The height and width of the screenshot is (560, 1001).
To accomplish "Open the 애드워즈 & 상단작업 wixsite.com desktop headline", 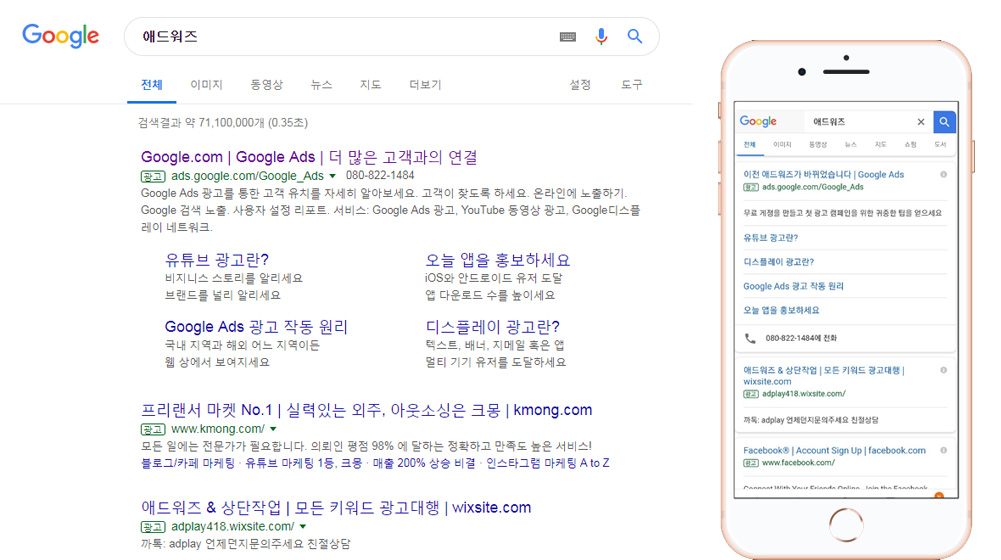I will pos(336,508).
